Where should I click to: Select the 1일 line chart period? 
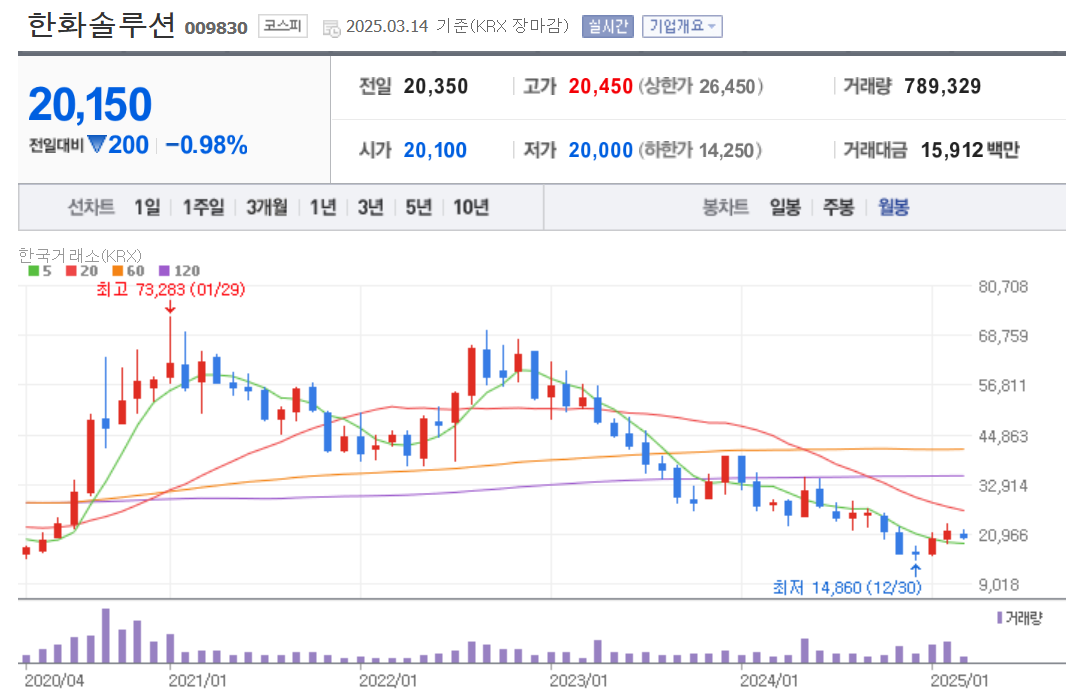click(148, 207)
